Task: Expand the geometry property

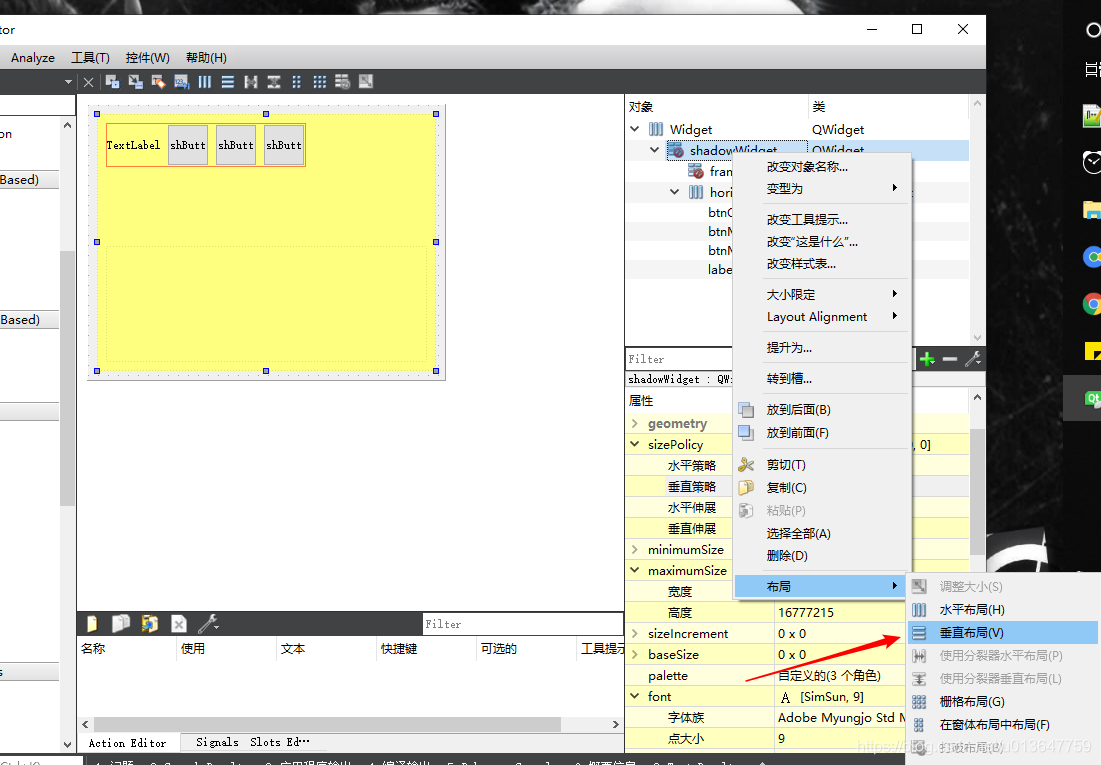Action: [x=635, y=424]
